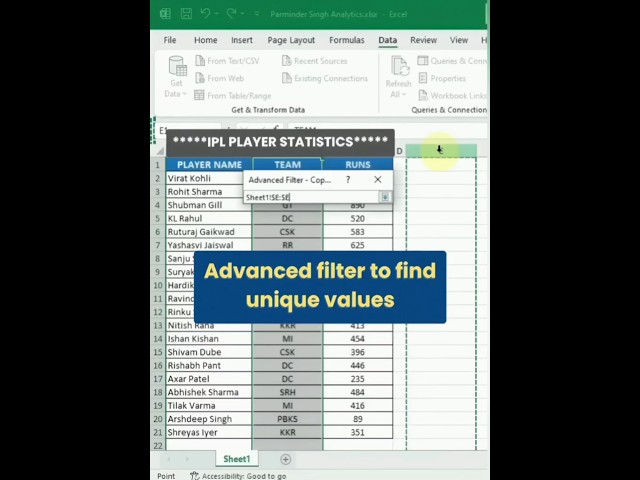Select cell with Arshdeep Singh
Screen dimensions: 640x480
(x=209, y=419)
